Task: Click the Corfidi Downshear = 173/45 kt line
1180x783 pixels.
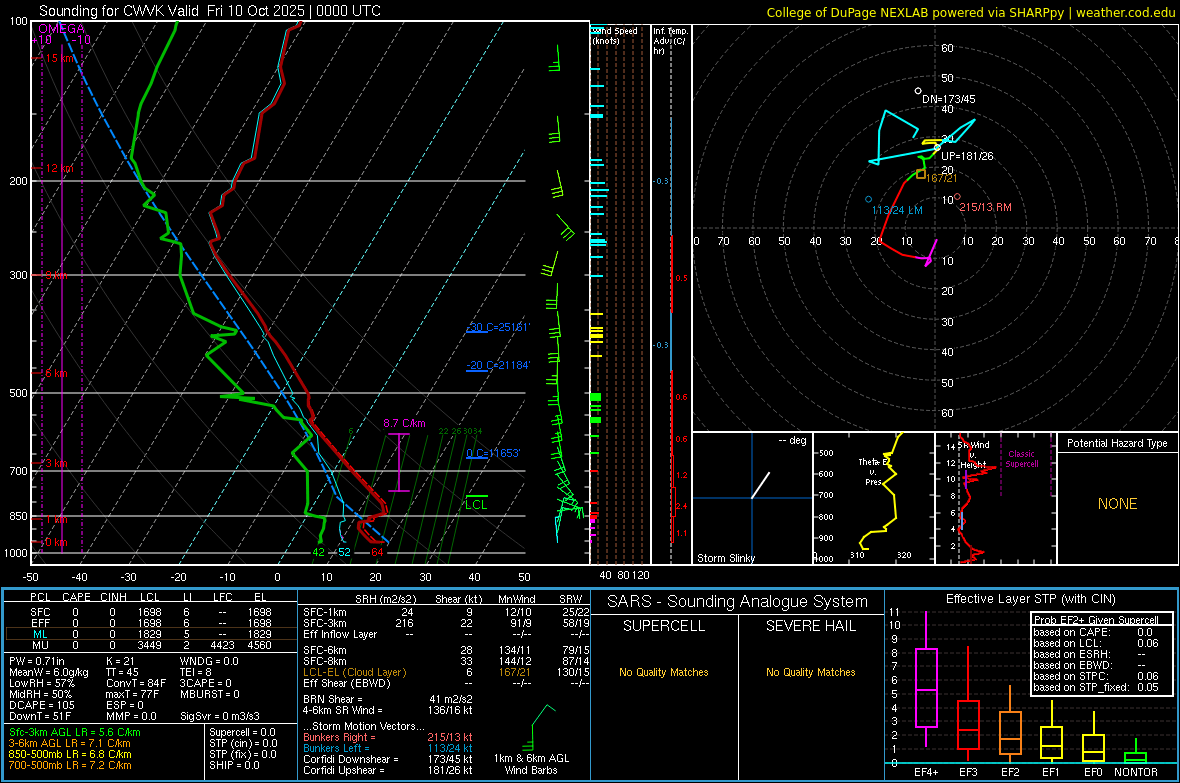Action: pyautogui.click(x=388, y=759)
